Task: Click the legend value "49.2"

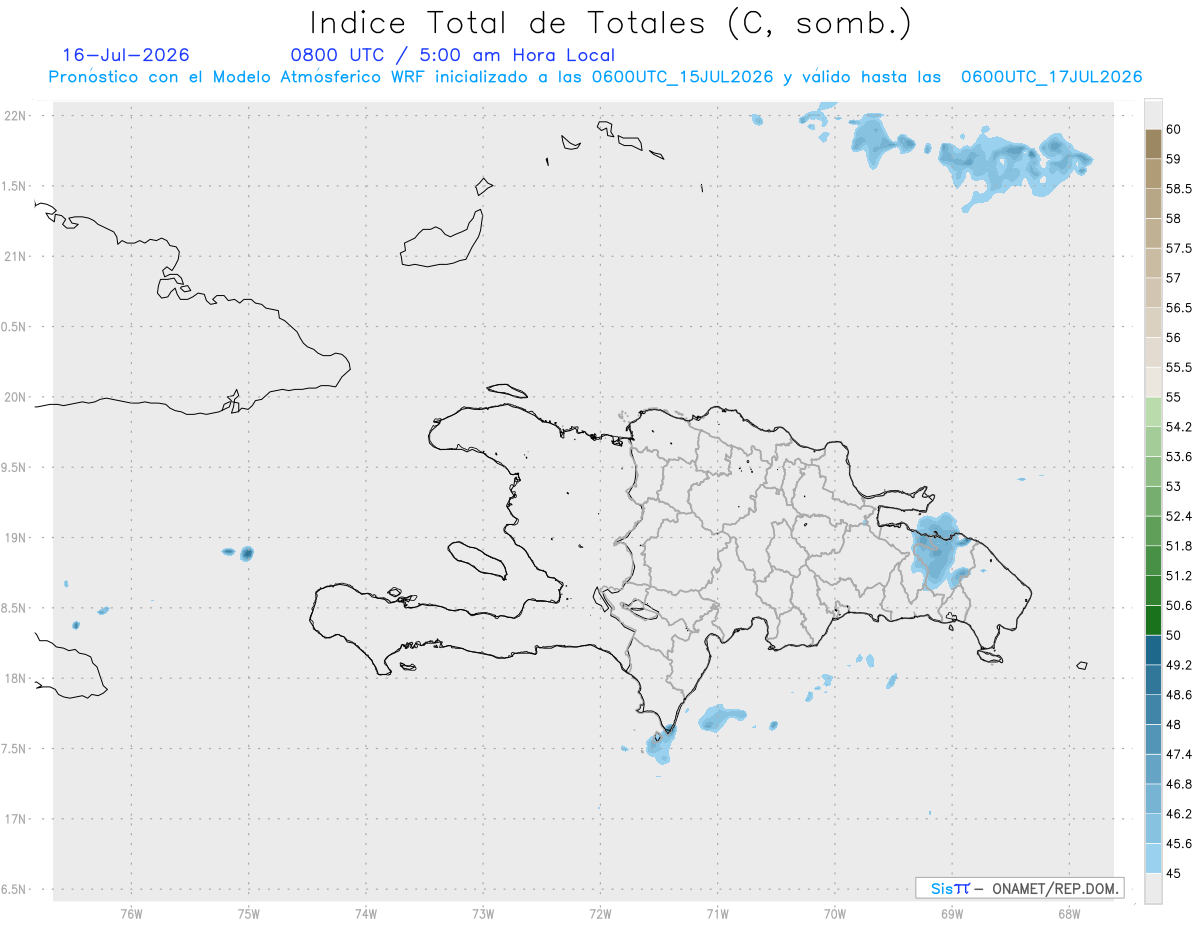Action: 1179,665
